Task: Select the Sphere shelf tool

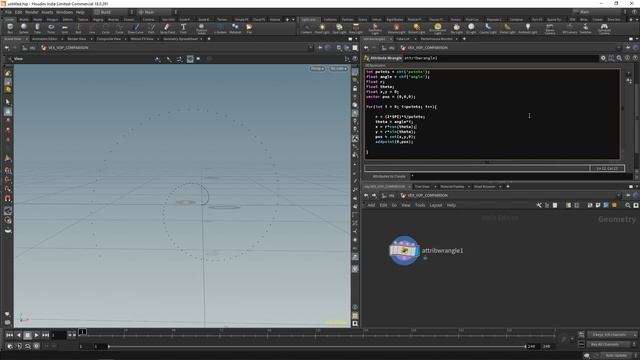Action: coord(24,29)
